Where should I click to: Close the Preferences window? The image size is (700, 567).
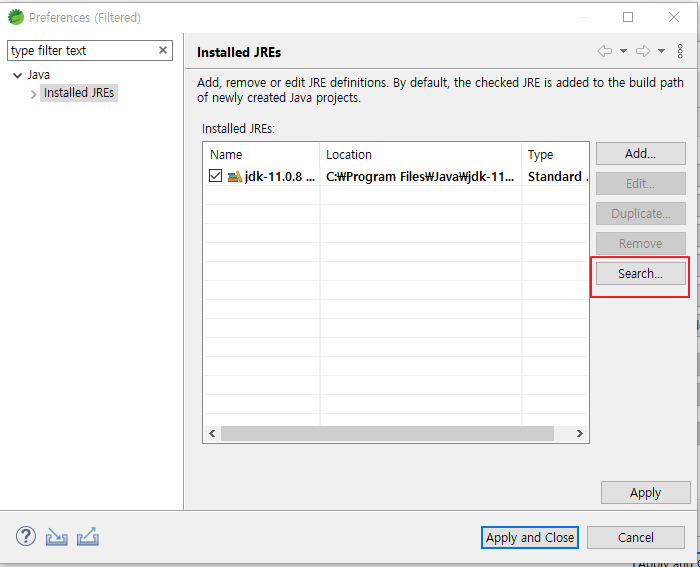coord(674,17)
